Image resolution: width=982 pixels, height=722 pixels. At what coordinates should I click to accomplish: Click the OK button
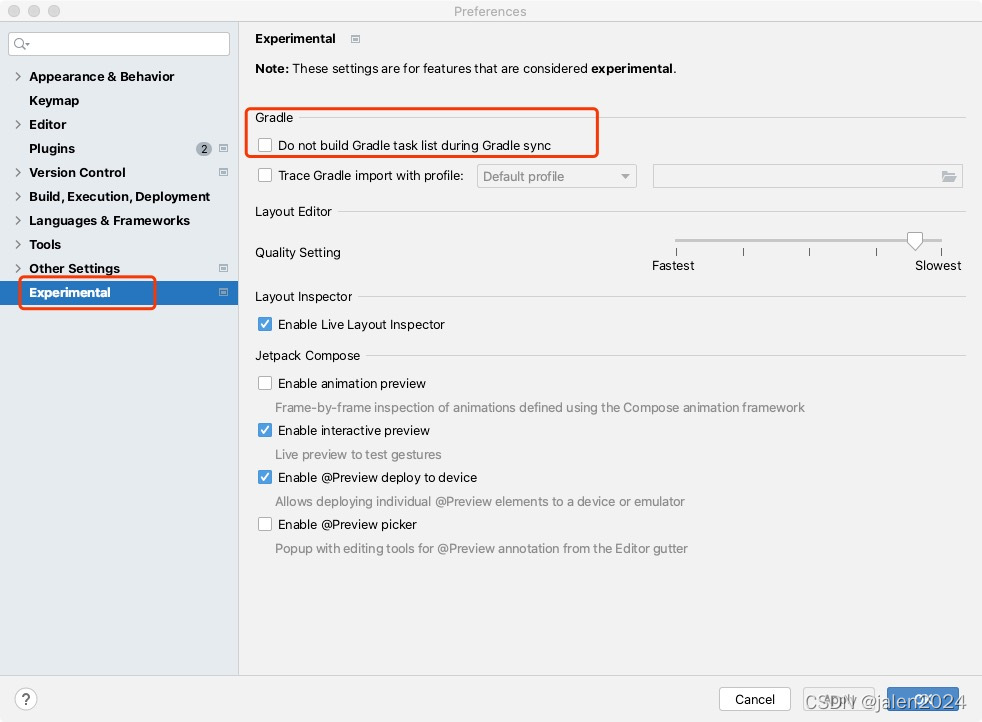point(923,699)
